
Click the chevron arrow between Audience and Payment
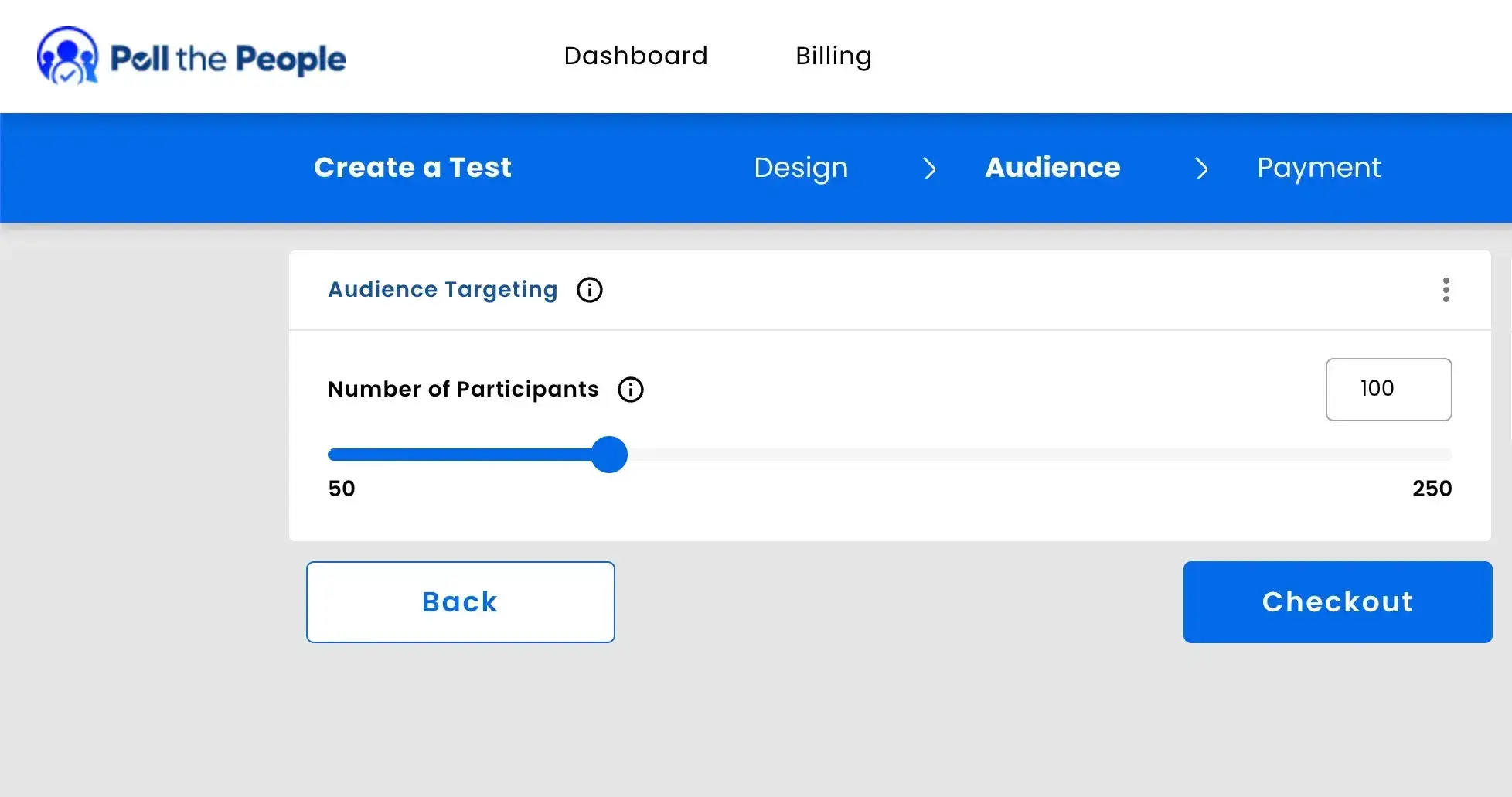(1200, 169)
